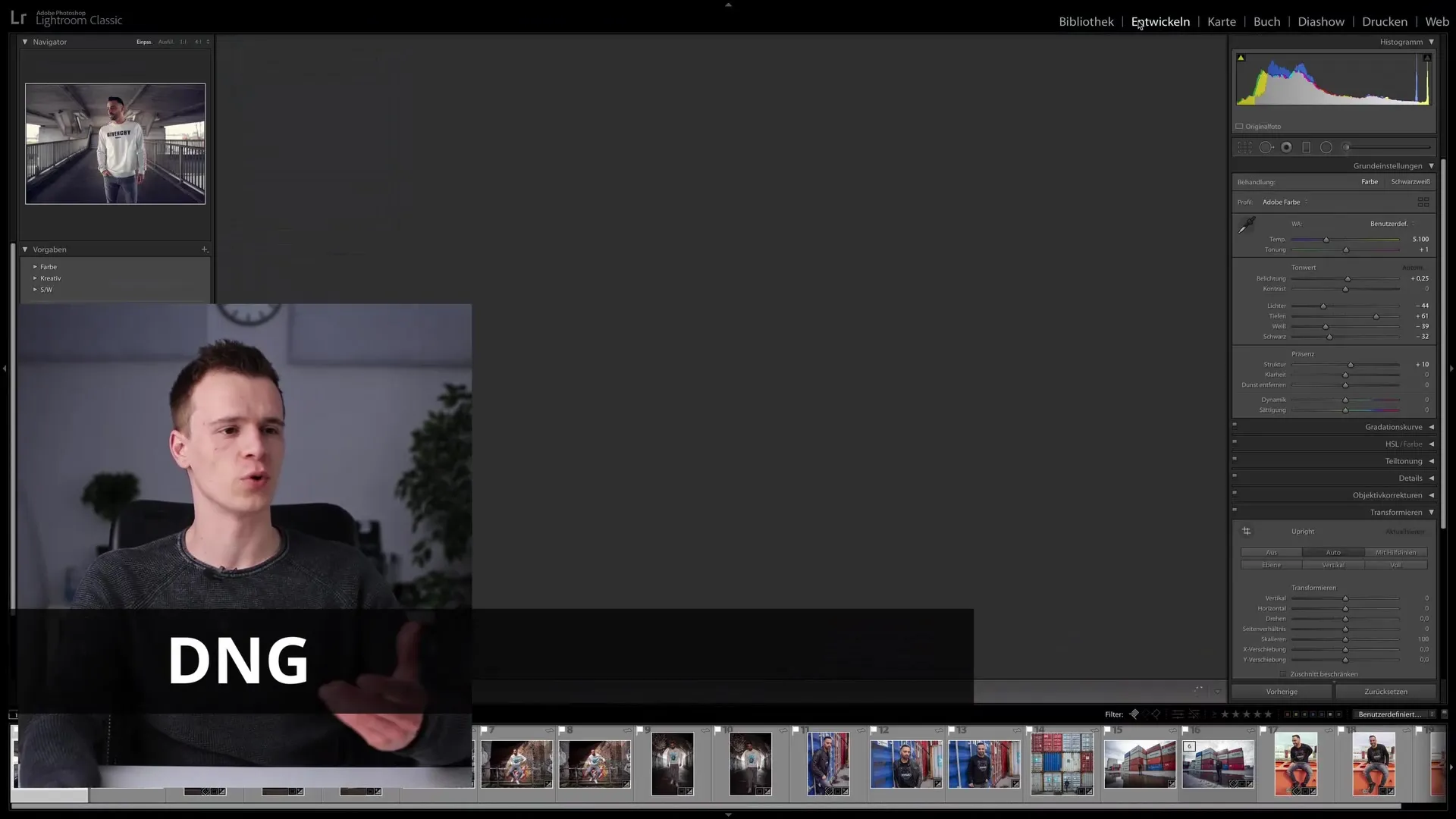Select the graduated filter tool
Image resolution: width=1456 pixels, height=819 pixels.
(x=1306, y=147)
